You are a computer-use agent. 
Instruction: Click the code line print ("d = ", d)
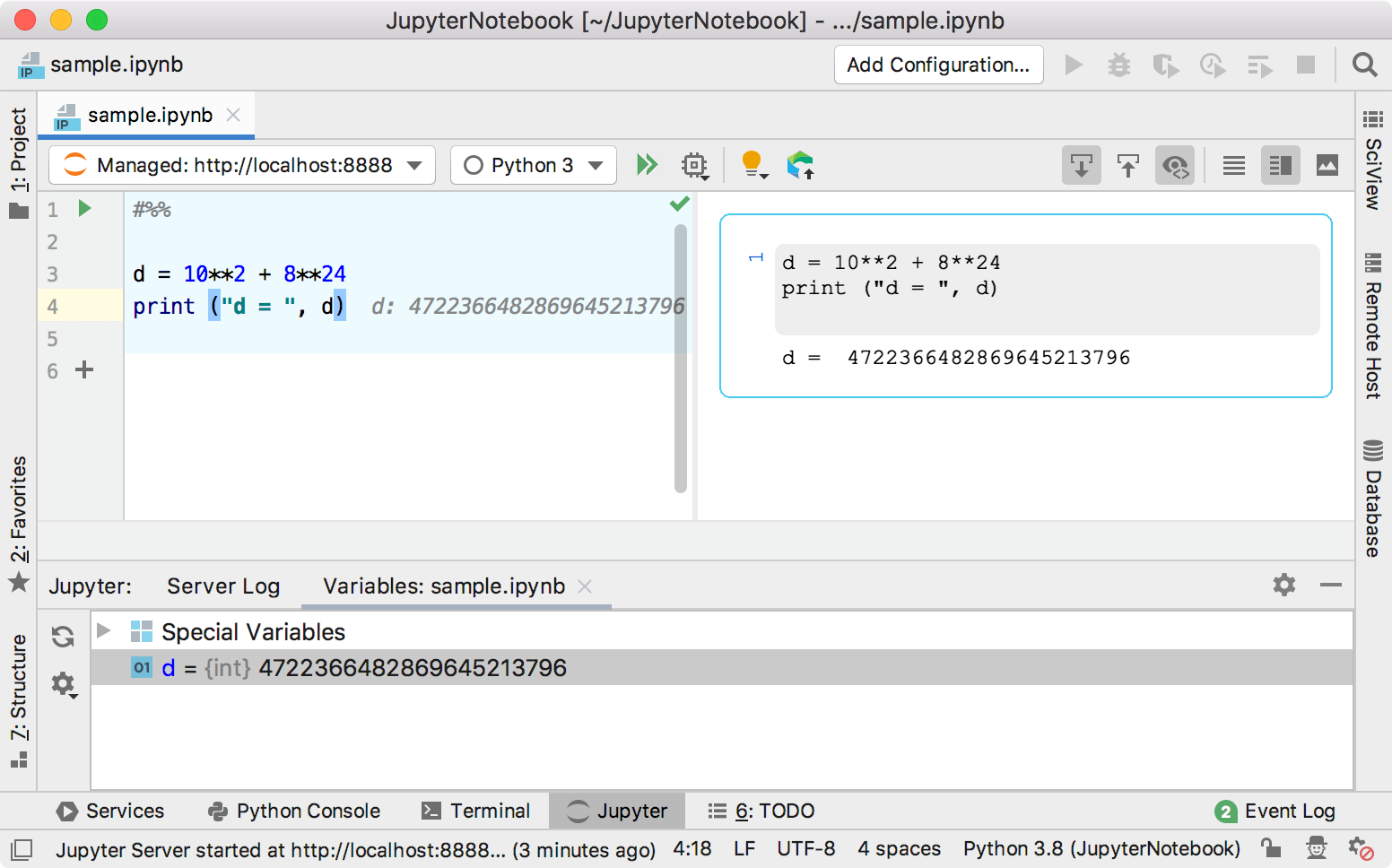pos(239,306)
